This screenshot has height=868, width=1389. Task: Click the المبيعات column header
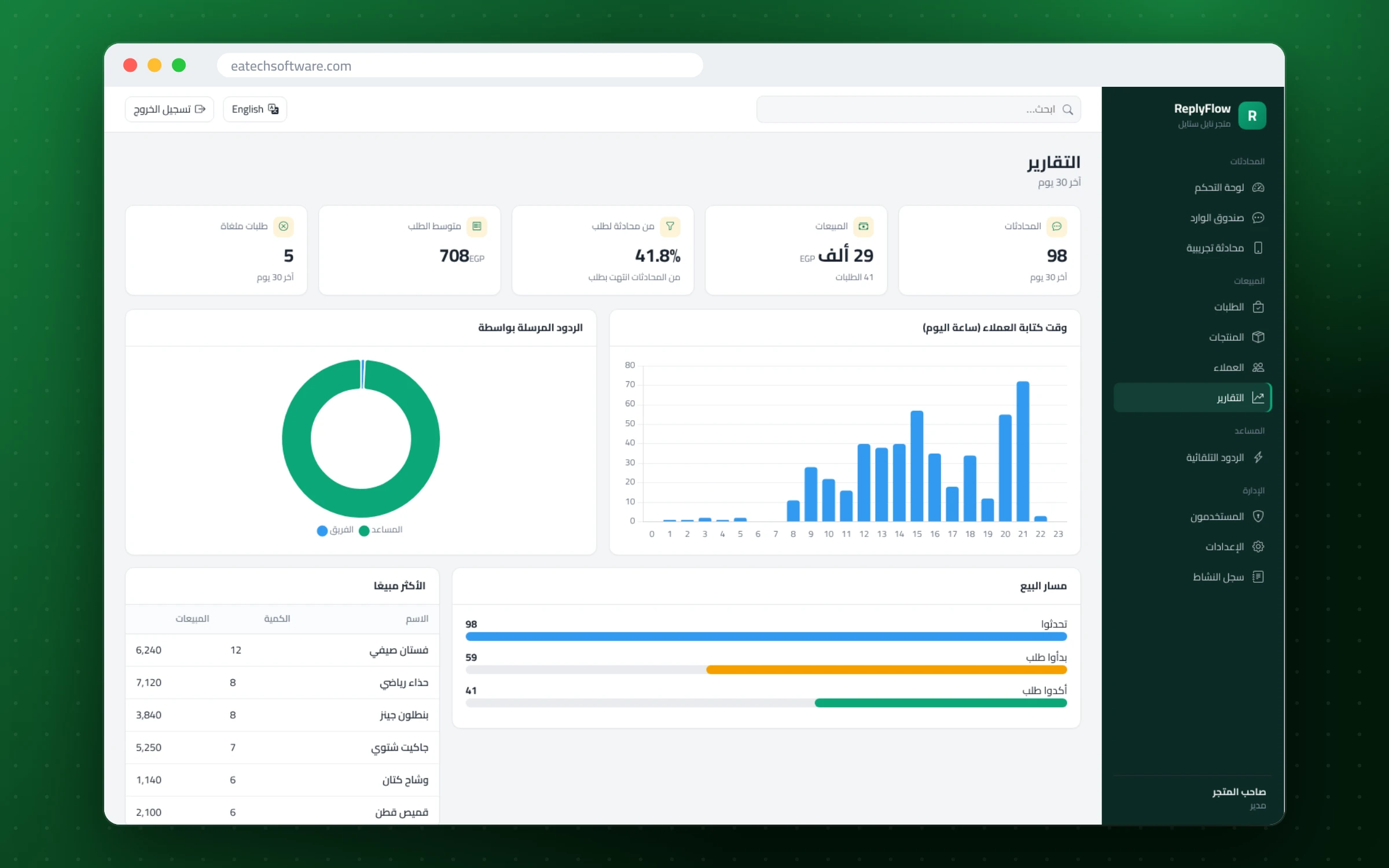pos(192,619)
